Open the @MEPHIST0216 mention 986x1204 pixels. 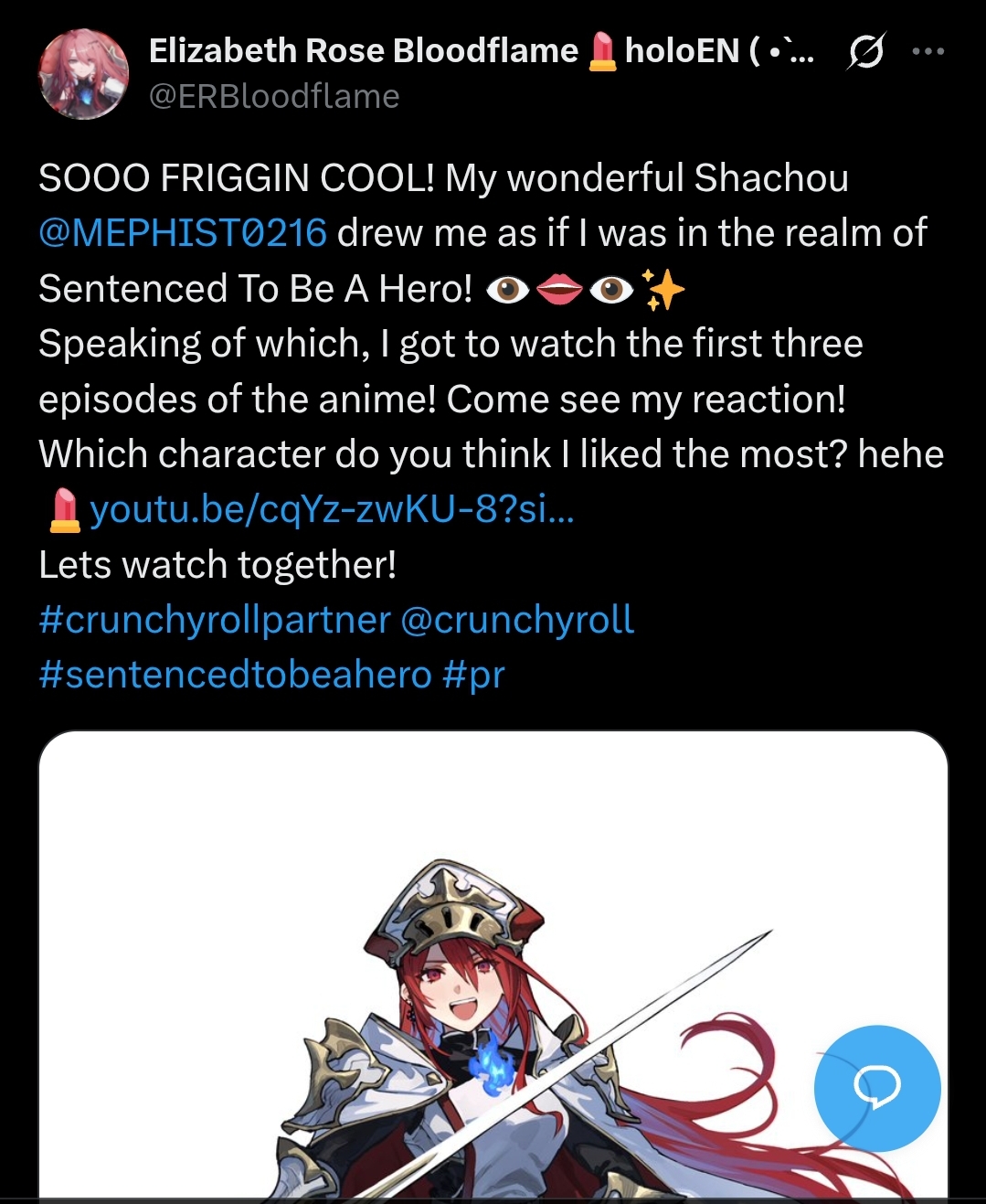tap(183, 233)
